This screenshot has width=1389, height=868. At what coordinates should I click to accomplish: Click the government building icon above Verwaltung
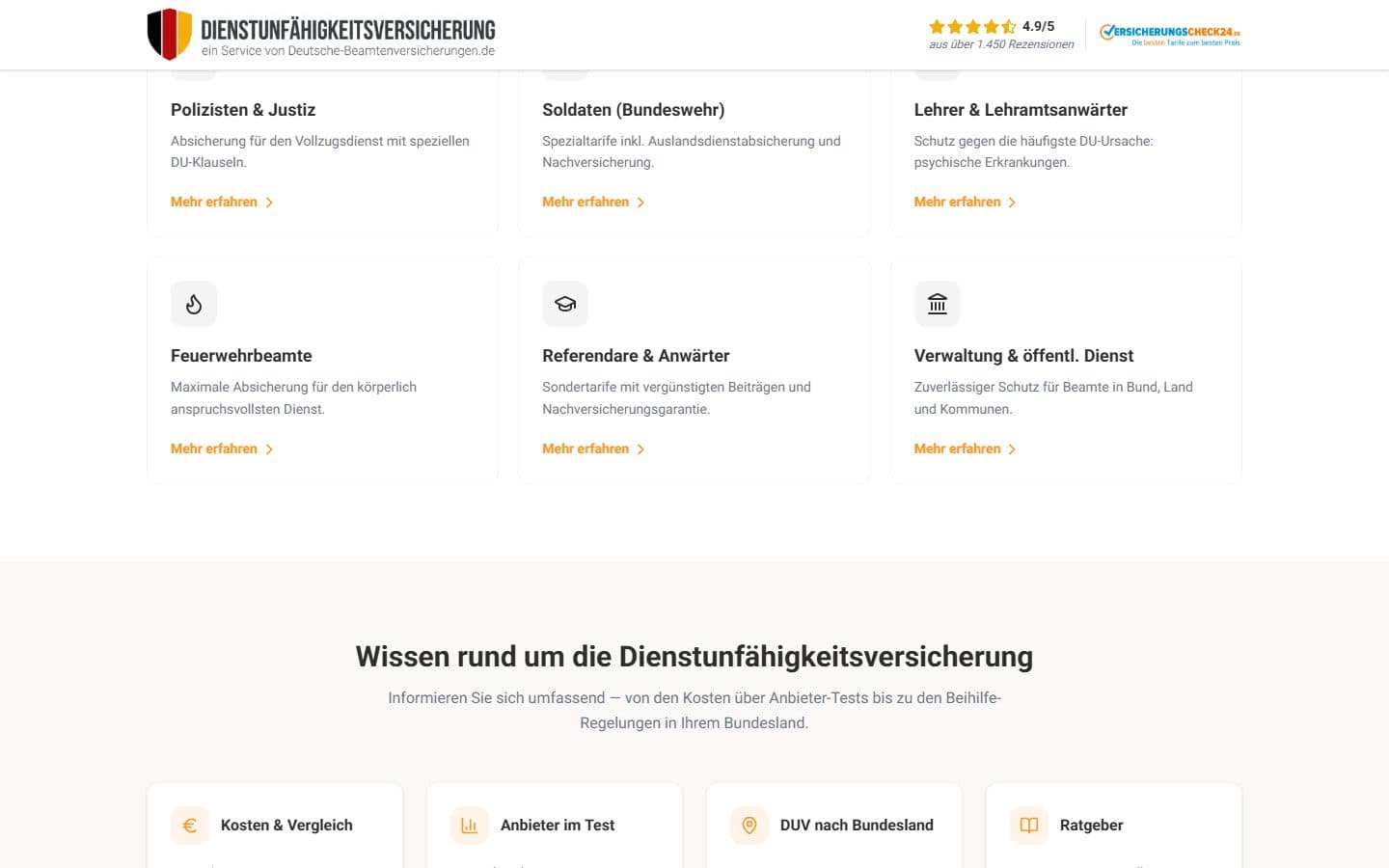click(x=938, y=305)
